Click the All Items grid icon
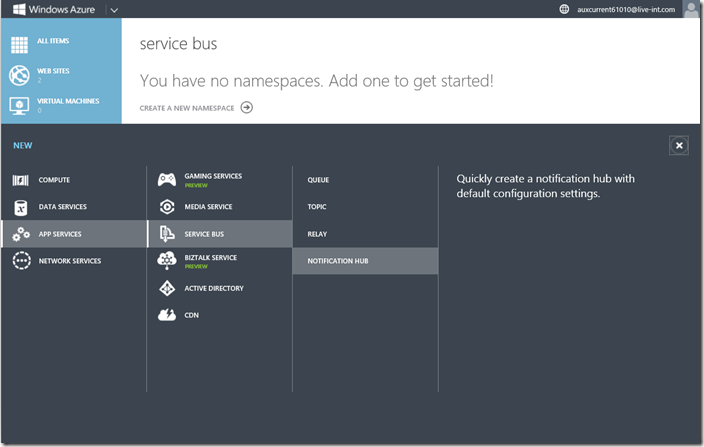This screenshot has width=704, height=447. (x=19, y=45)
